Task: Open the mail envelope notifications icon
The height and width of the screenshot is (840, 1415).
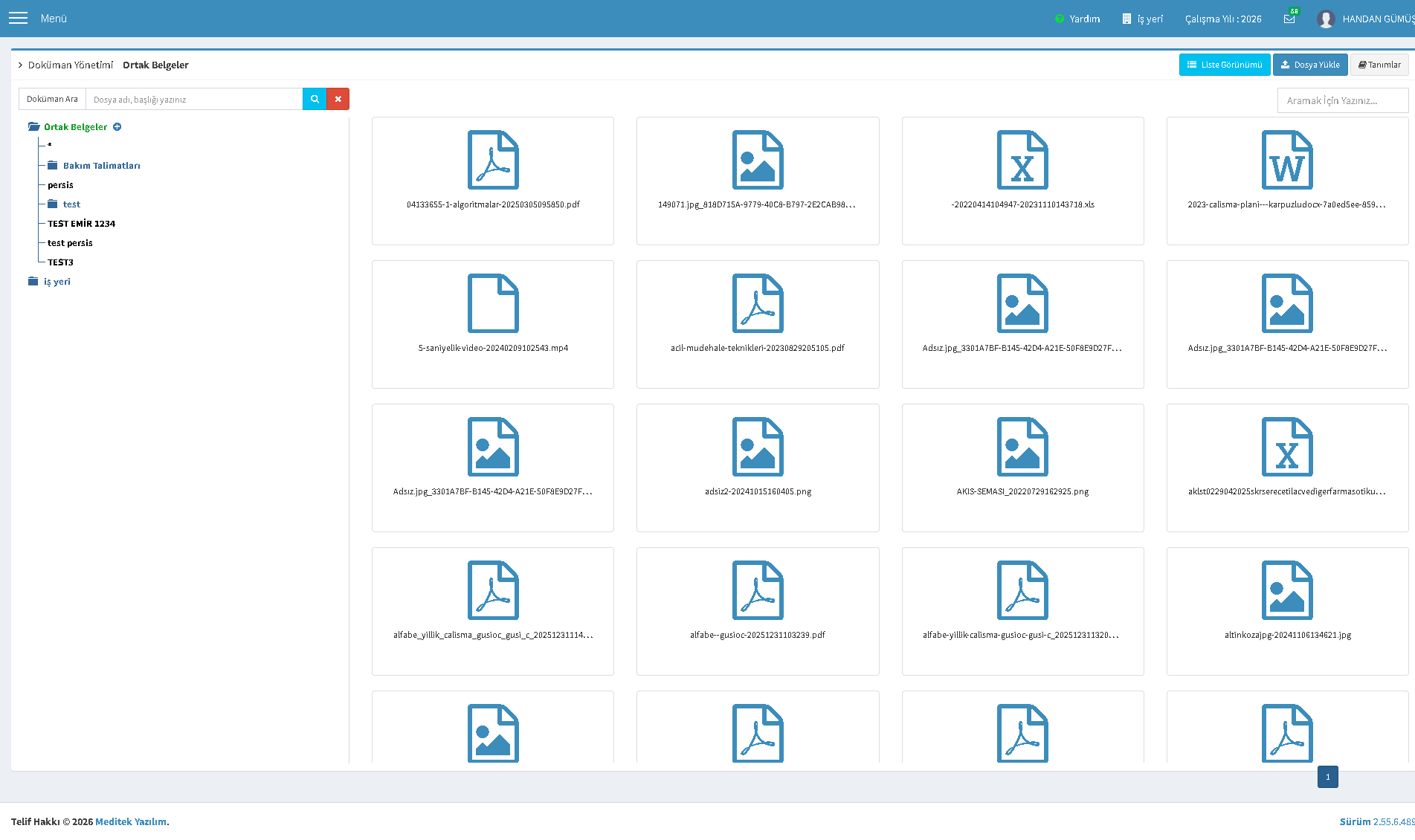Action: (1289, 19)
